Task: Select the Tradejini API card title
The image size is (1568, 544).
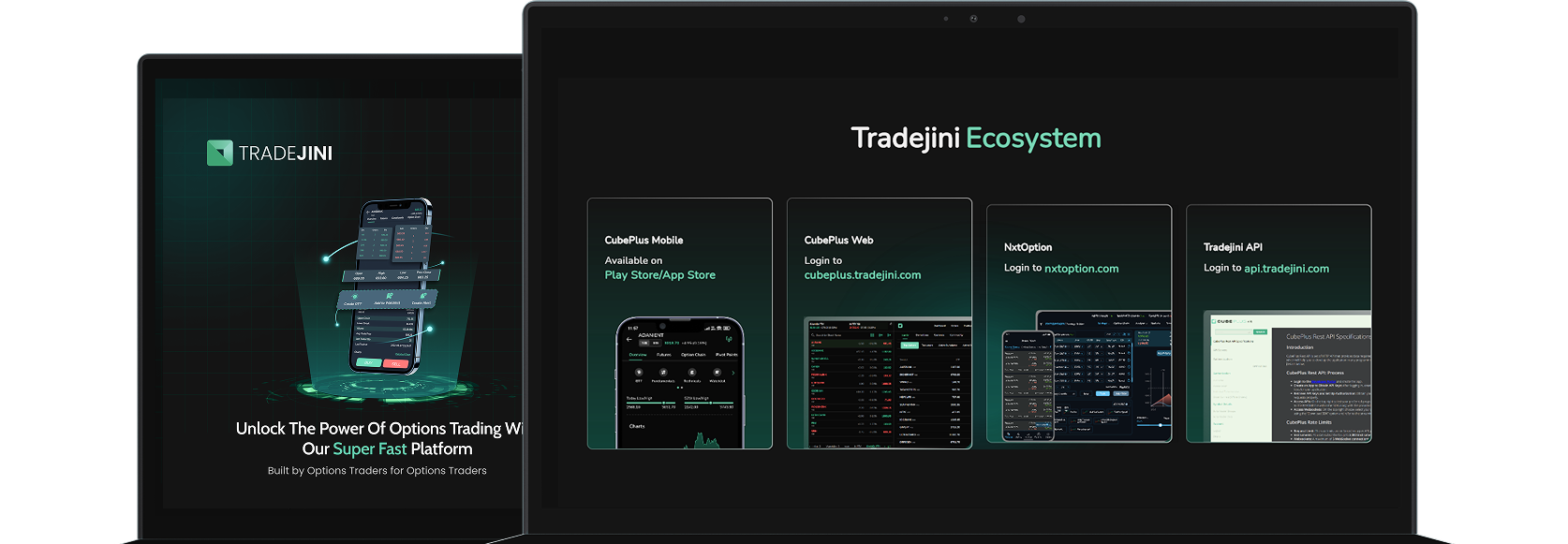Action: [x=1233, y=247]
